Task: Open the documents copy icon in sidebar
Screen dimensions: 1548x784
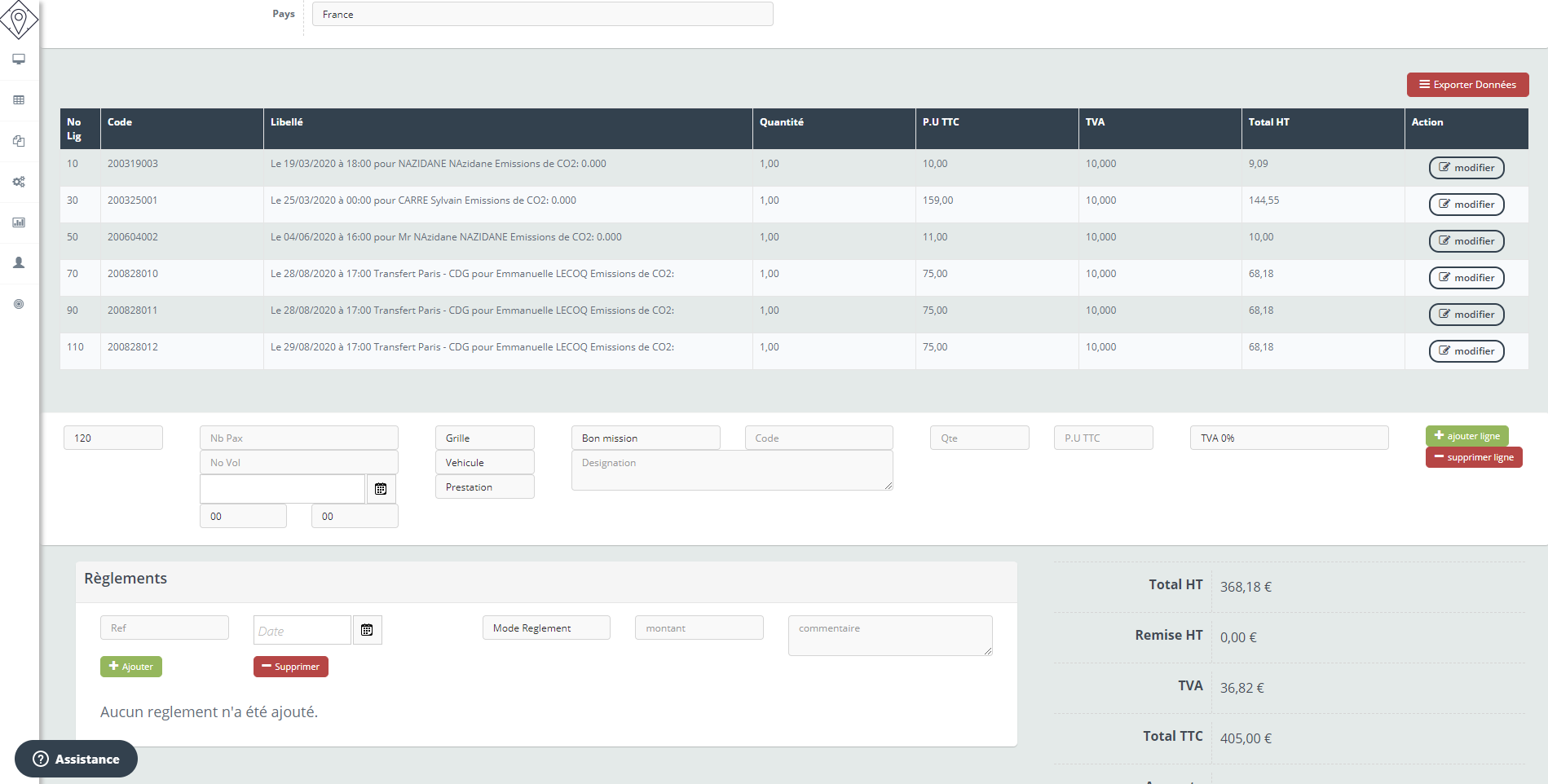Action: 19,140
